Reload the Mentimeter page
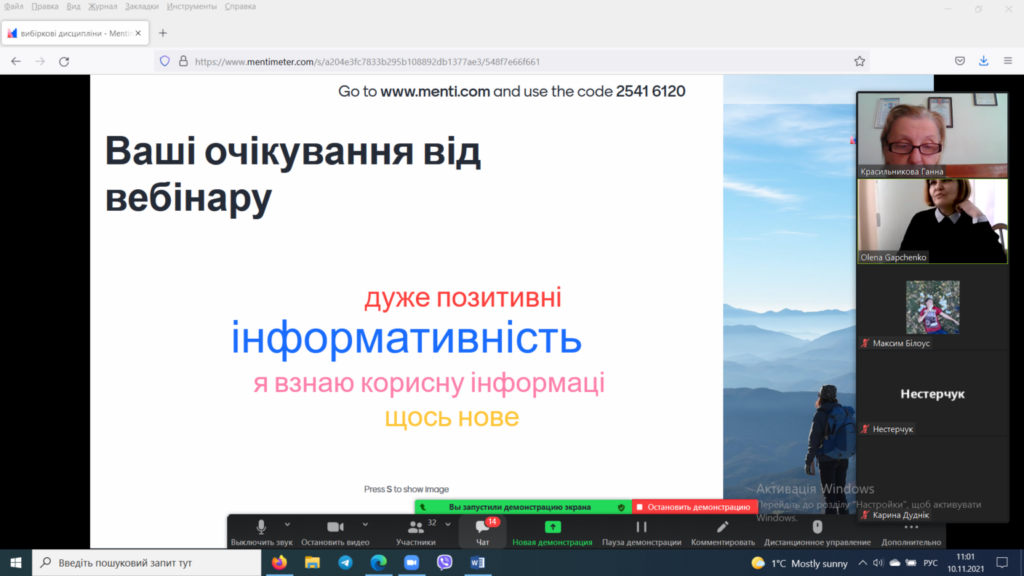This screenshot has width=1024, height=576. click(64, 61)
